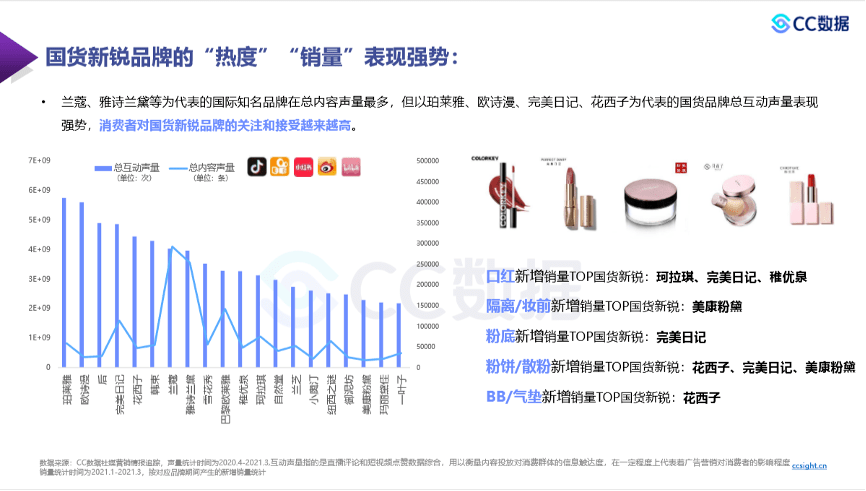Click the 自然堂 axis label

(x=278, y=389)
